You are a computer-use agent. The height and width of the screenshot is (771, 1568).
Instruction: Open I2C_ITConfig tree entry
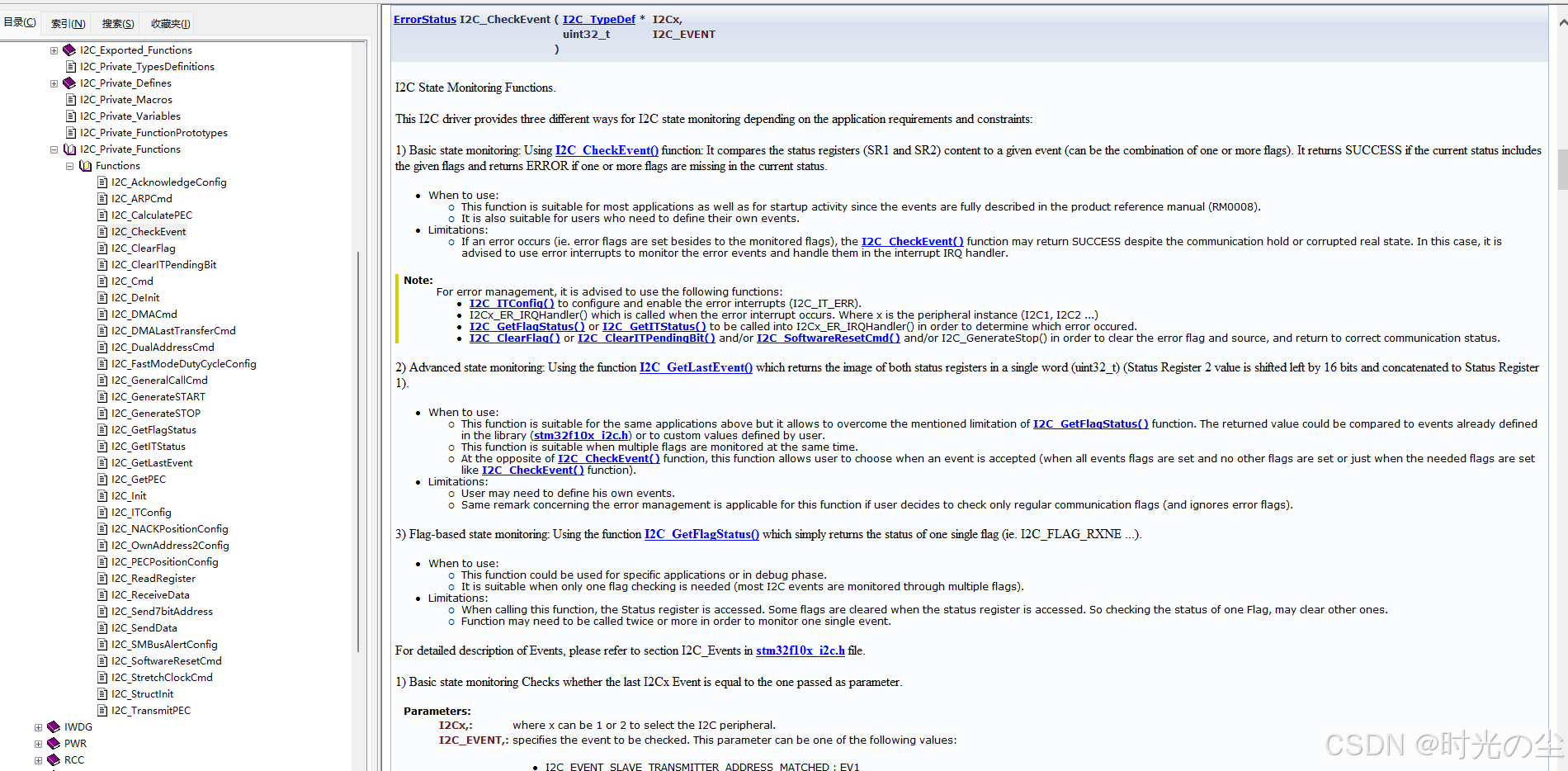point(141,513)
